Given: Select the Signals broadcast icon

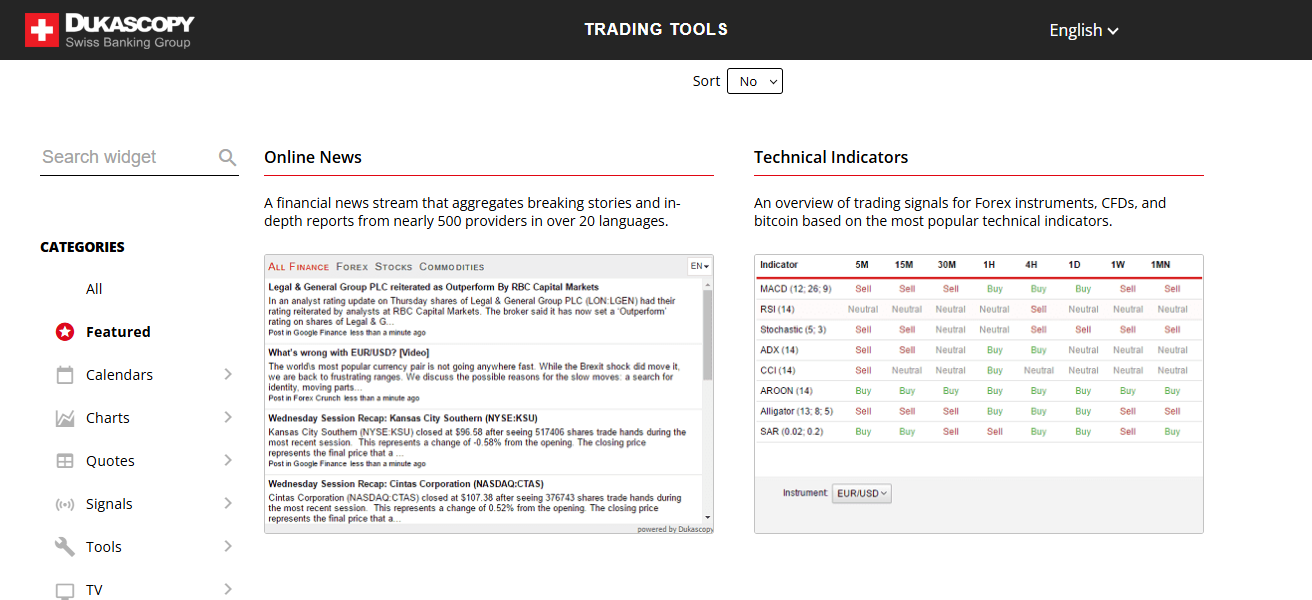Looking at the screenshot, I should 64,503.
